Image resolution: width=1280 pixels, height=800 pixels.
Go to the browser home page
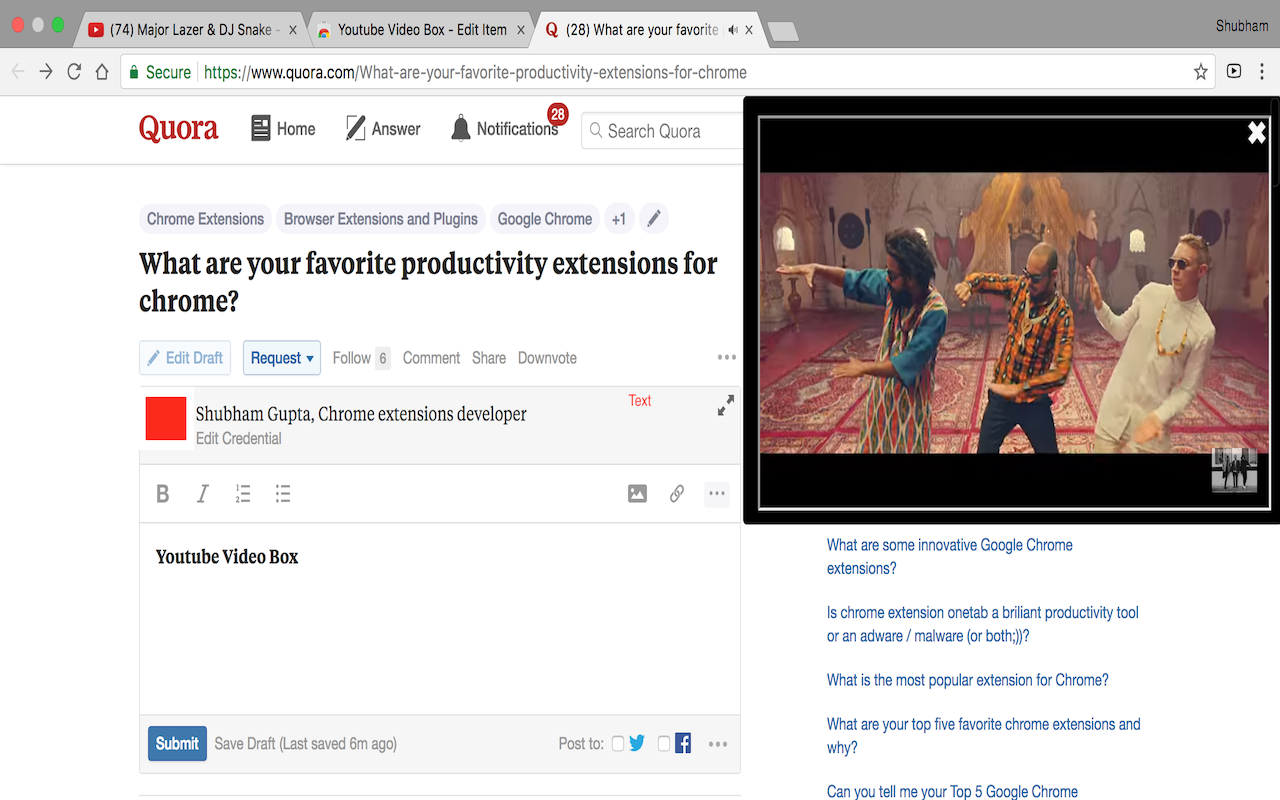coord(102,72)
